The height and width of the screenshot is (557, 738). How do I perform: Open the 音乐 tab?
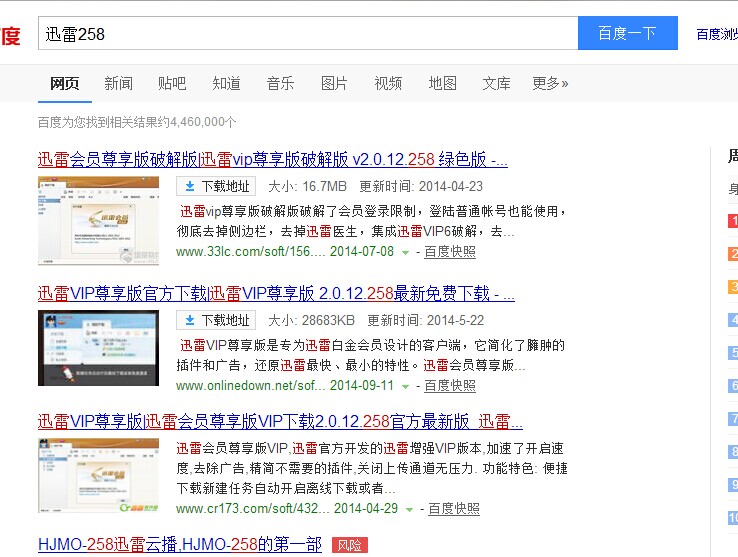pyautogui.click(x=281, y=84)
